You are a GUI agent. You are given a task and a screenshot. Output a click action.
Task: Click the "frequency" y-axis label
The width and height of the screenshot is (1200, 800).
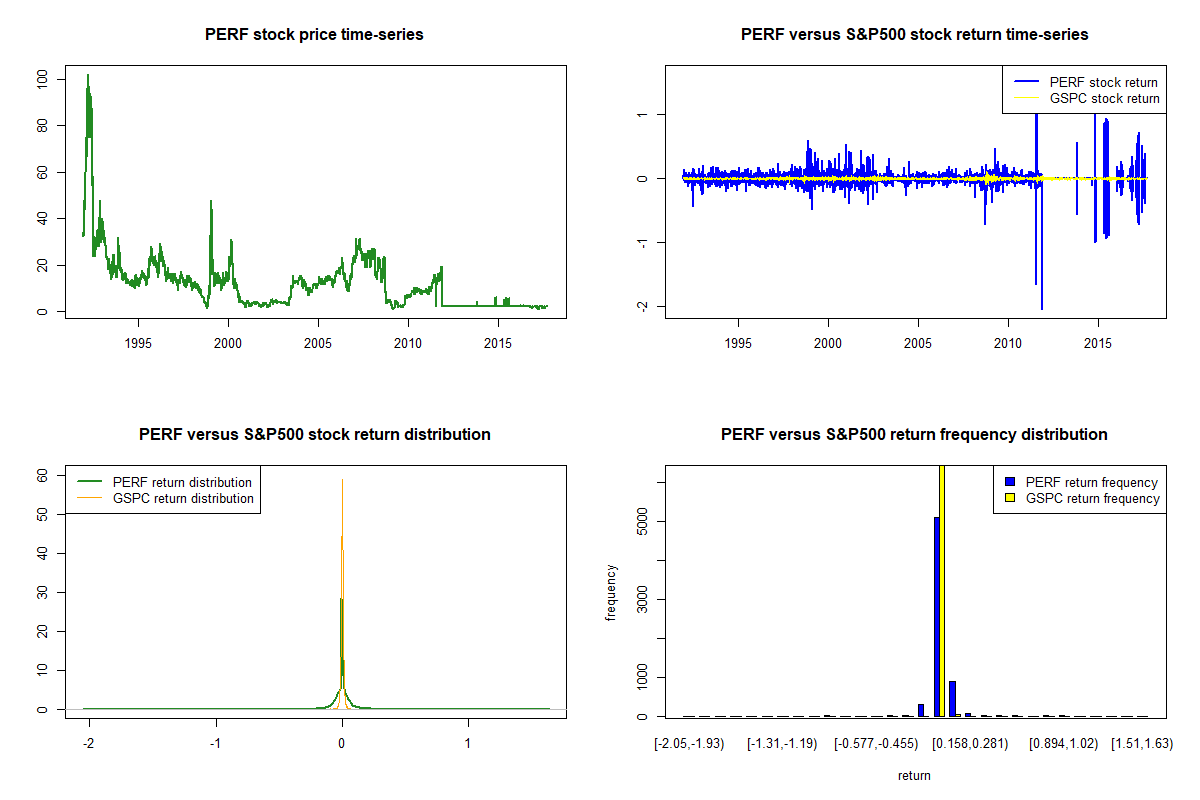(x=611, y=593)
